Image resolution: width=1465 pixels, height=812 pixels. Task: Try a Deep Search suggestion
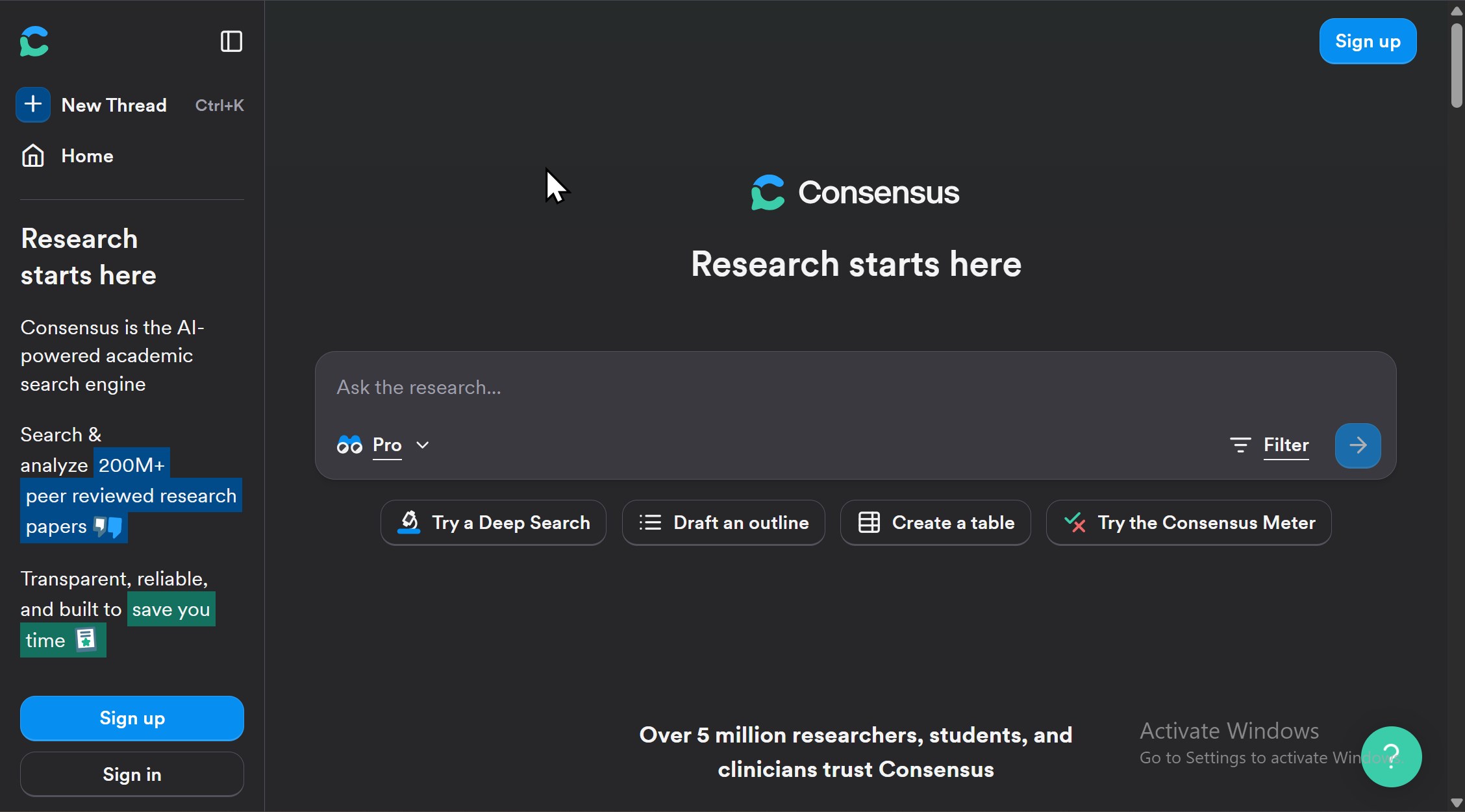click(493, 523)
